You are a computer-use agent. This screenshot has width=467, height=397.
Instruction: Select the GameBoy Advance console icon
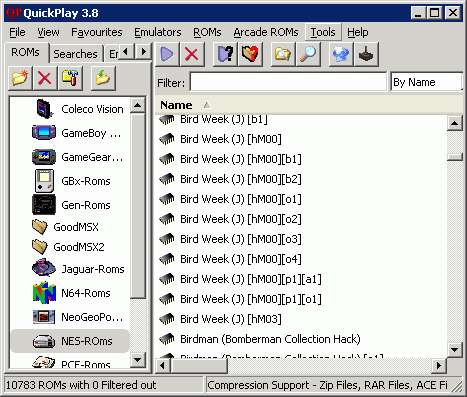44,133
